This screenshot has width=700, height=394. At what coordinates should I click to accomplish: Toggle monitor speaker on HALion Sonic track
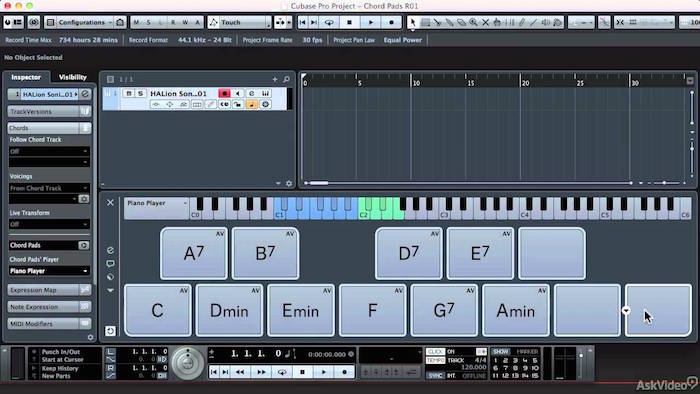pyautogui.click(x=238, y=93)
